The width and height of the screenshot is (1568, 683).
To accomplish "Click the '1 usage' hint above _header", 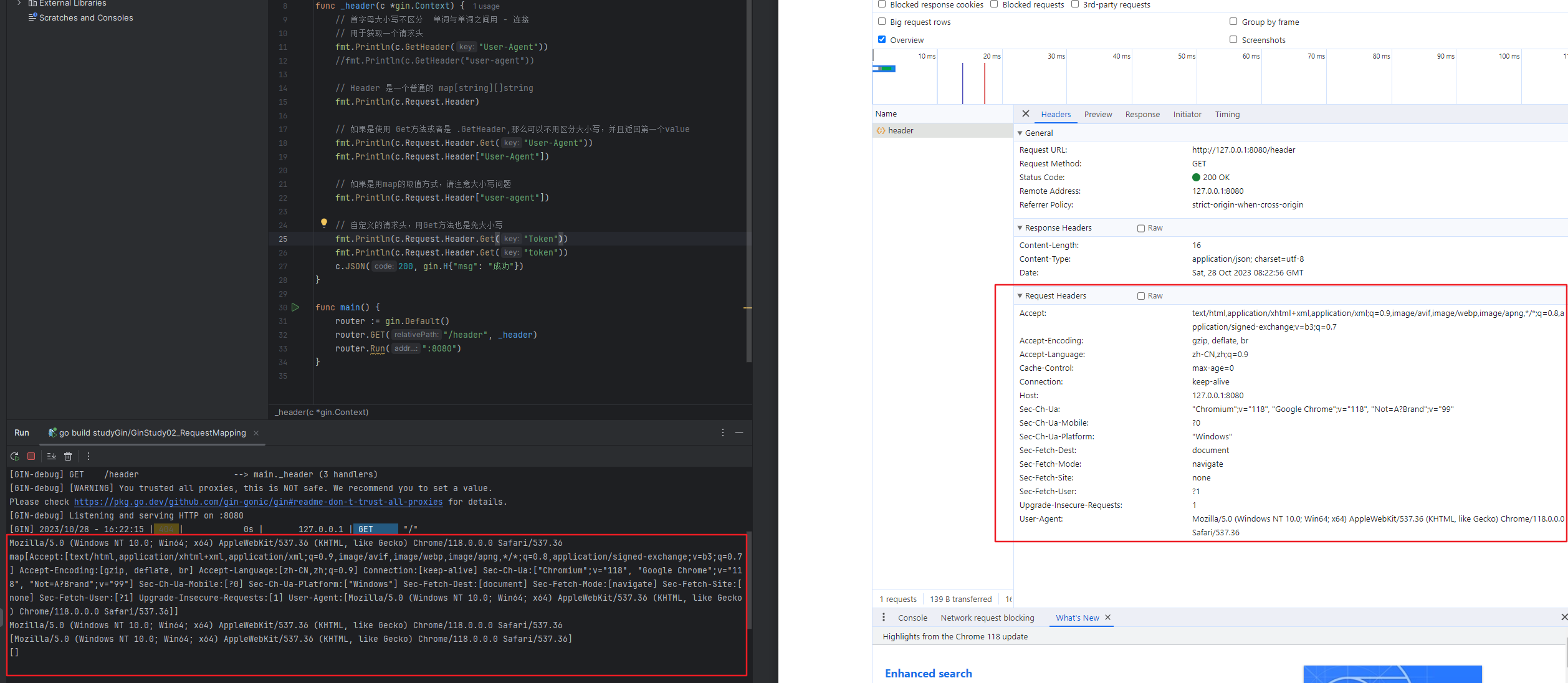I will 486,6.
